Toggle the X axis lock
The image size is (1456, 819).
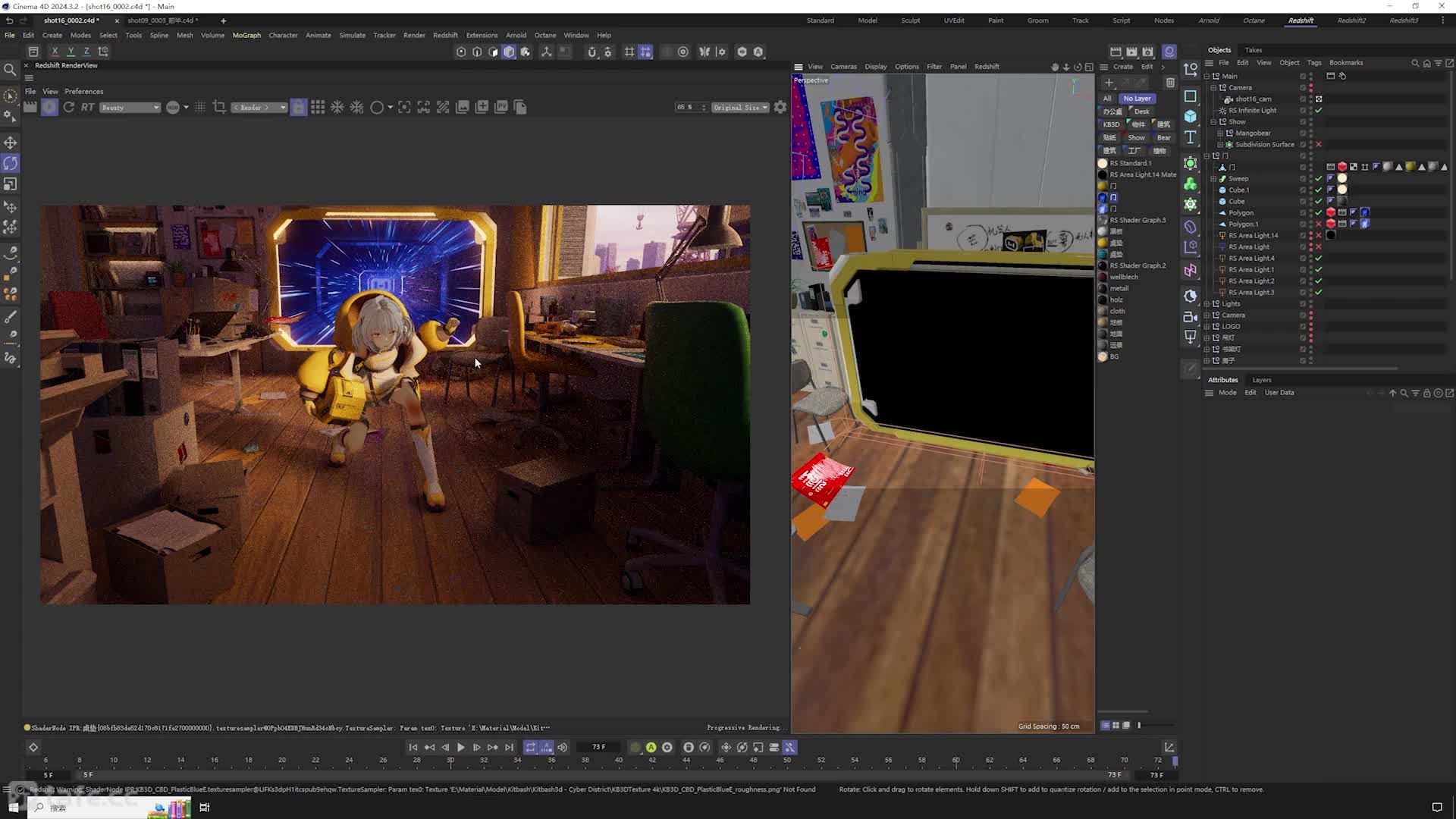(55, 52)
